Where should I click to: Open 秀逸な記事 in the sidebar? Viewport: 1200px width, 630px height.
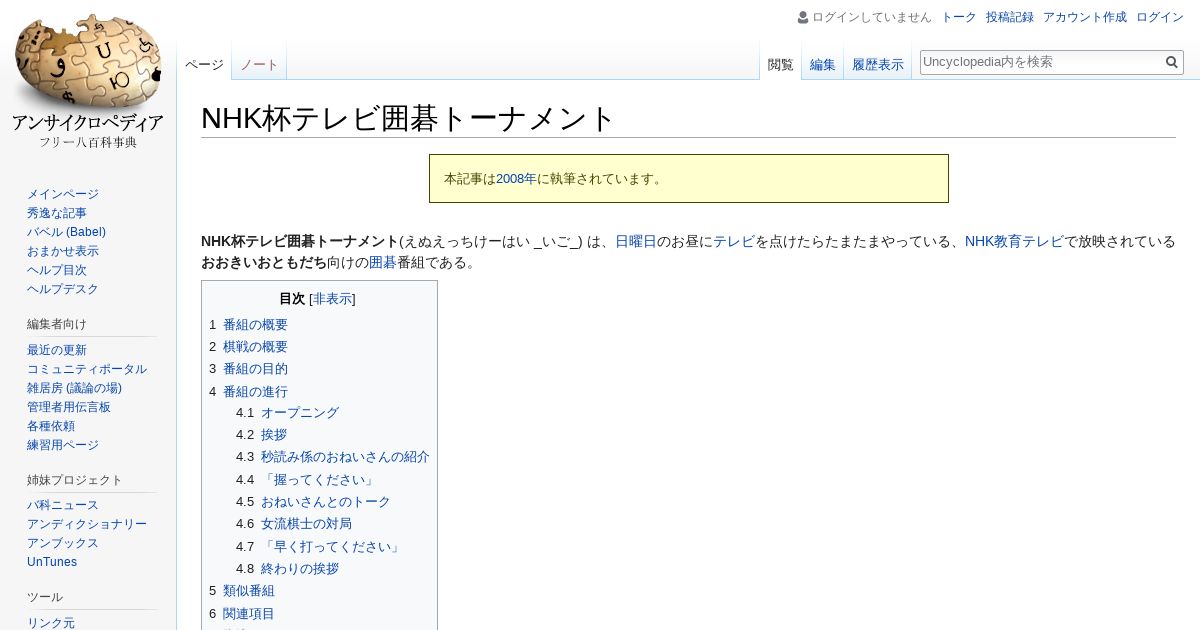(x=57, y=213)
